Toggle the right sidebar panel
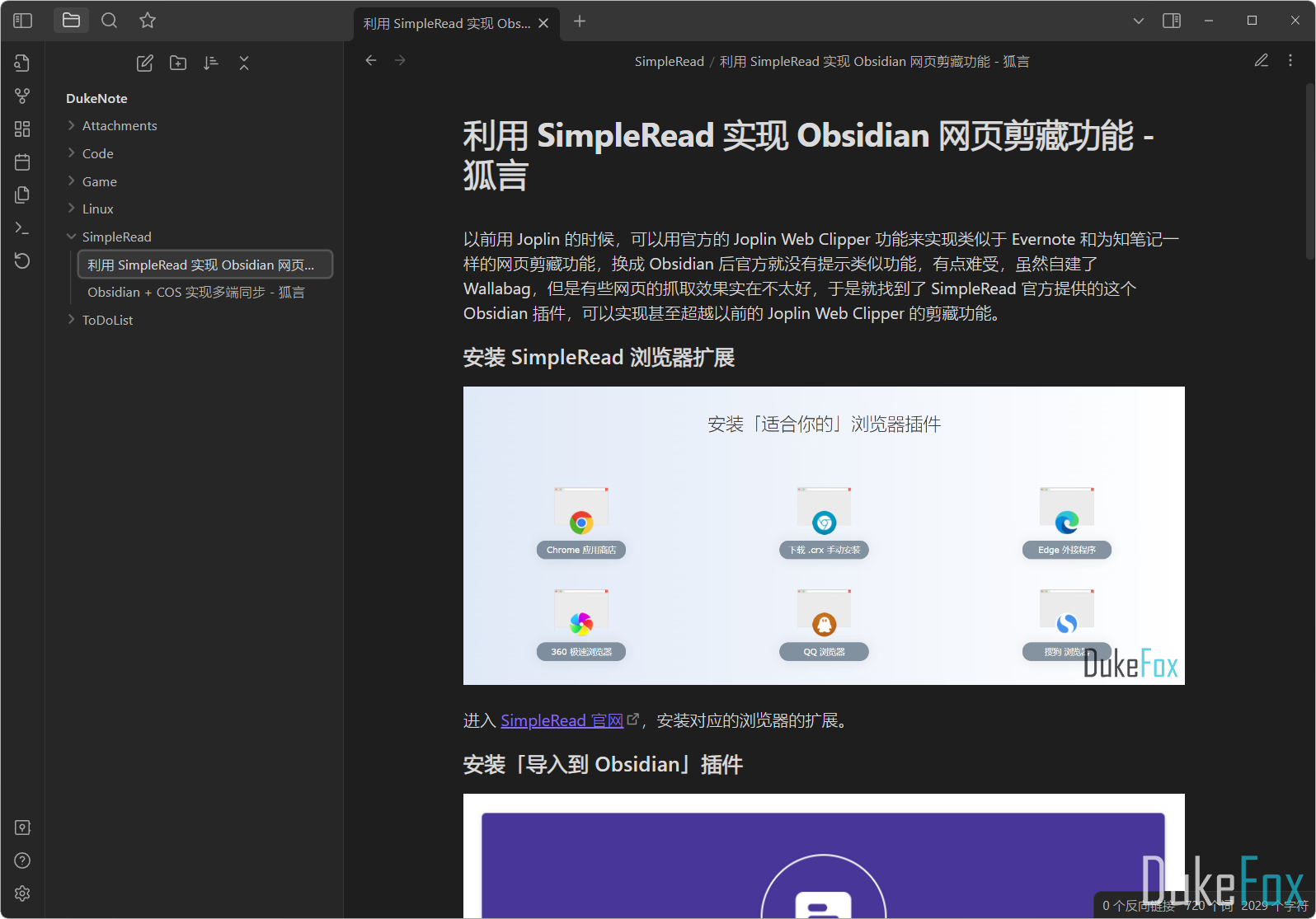Screen dimensions: 1316x919 click(1172, 21)
